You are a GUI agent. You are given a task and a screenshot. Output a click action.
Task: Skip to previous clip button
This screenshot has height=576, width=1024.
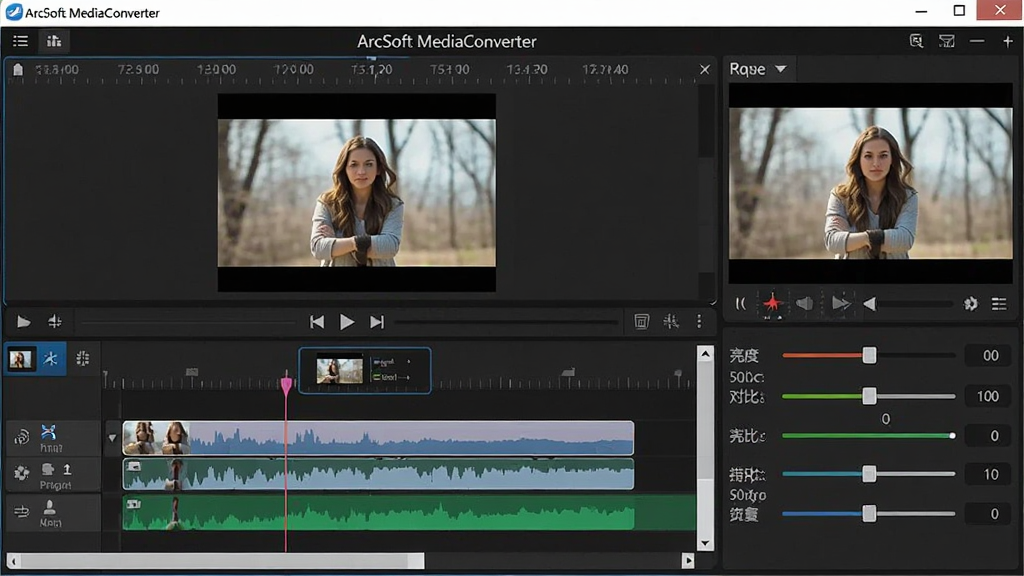coord(317,322)
